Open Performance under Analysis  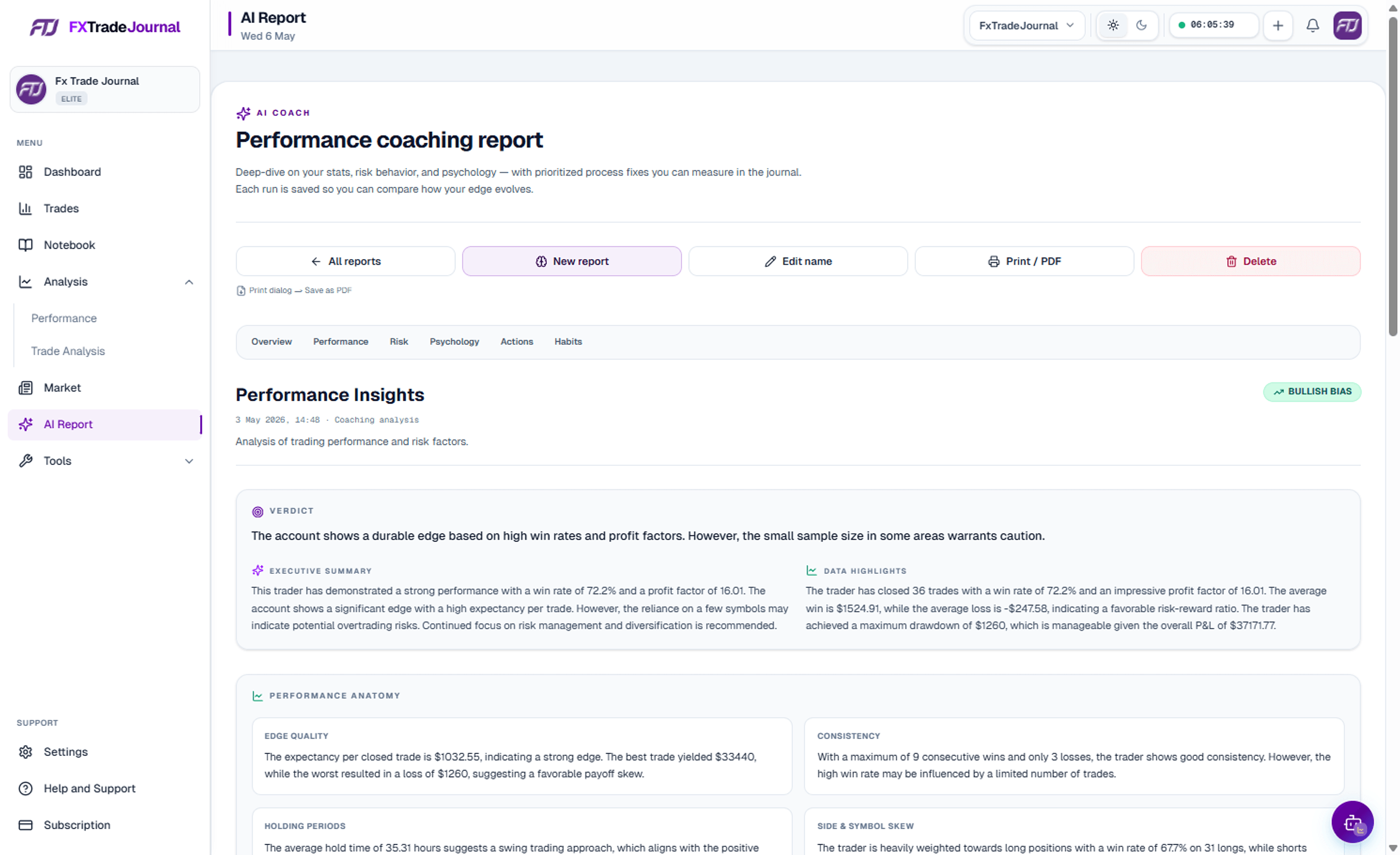[64, 319]
